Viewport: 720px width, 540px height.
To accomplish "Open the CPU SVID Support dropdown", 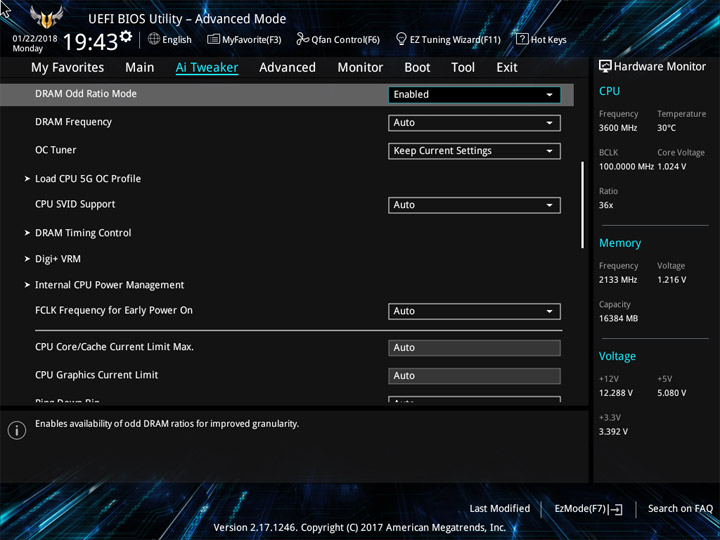I will (474, 205).
